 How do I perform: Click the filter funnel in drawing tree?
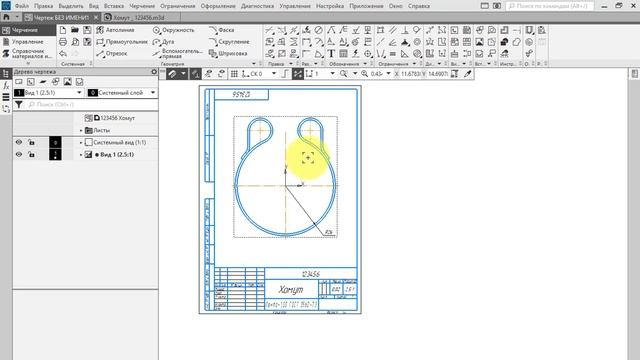coord(19,105)
